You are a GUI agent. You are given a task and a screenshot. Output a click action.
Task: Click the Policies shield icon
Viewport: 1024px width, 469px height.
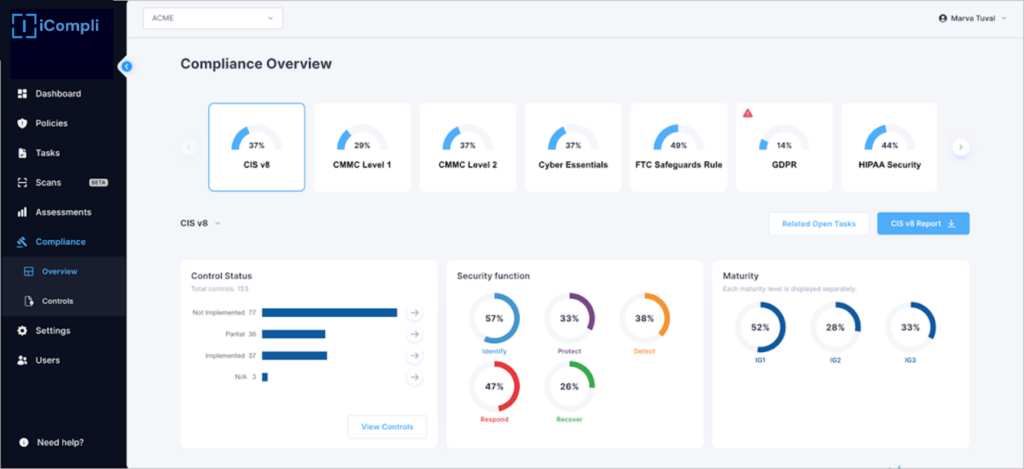coord(23,123)
